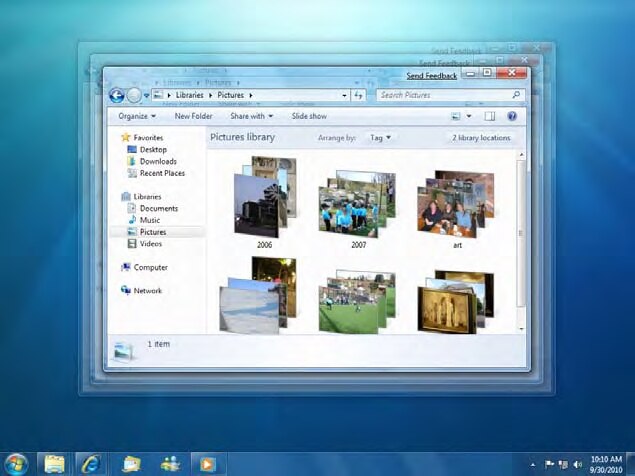Click the volume speaker tray icon

coord(577,464)
